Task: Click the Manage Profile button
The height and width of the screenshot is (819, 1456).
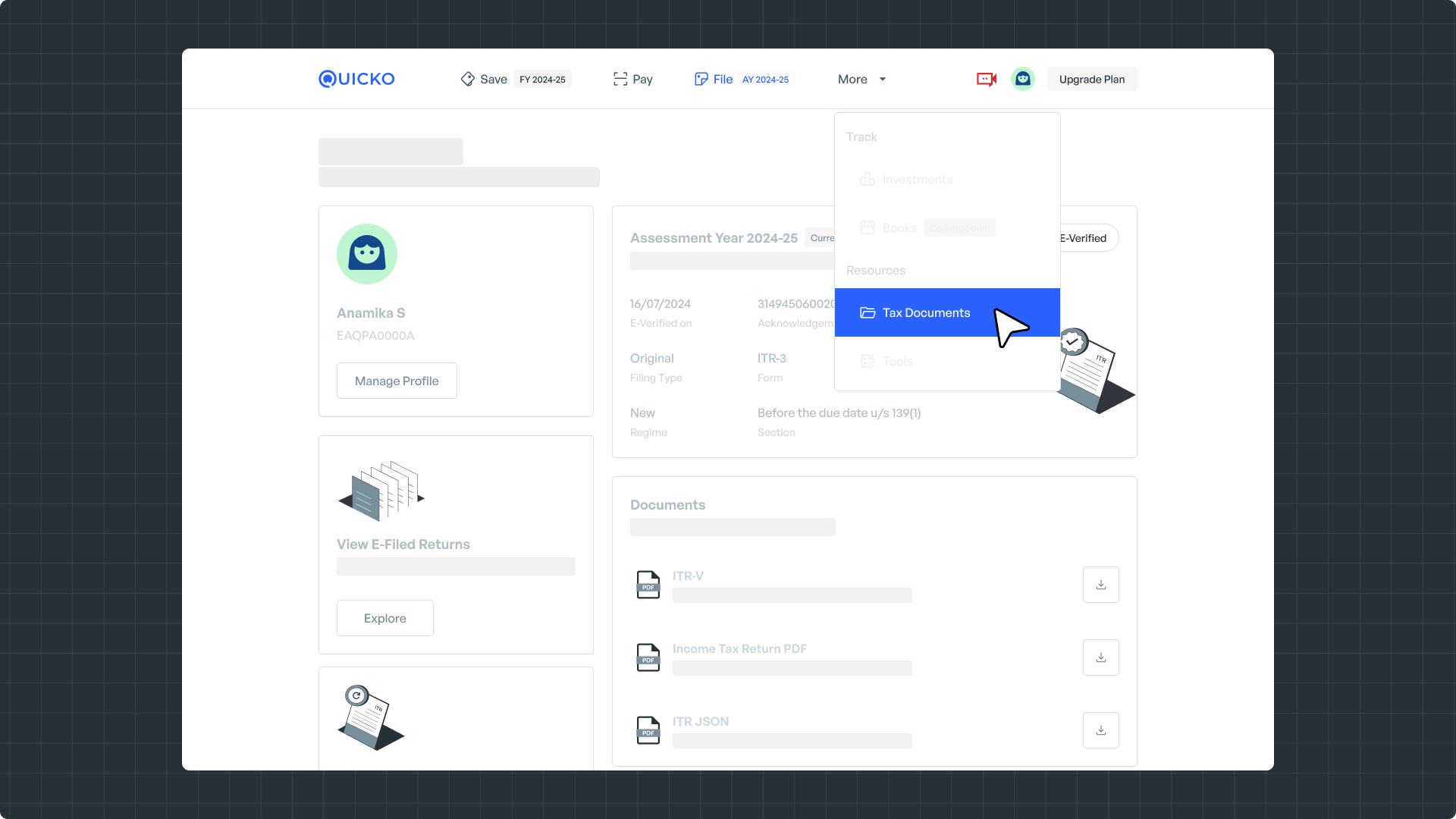Action: [397, 381]
